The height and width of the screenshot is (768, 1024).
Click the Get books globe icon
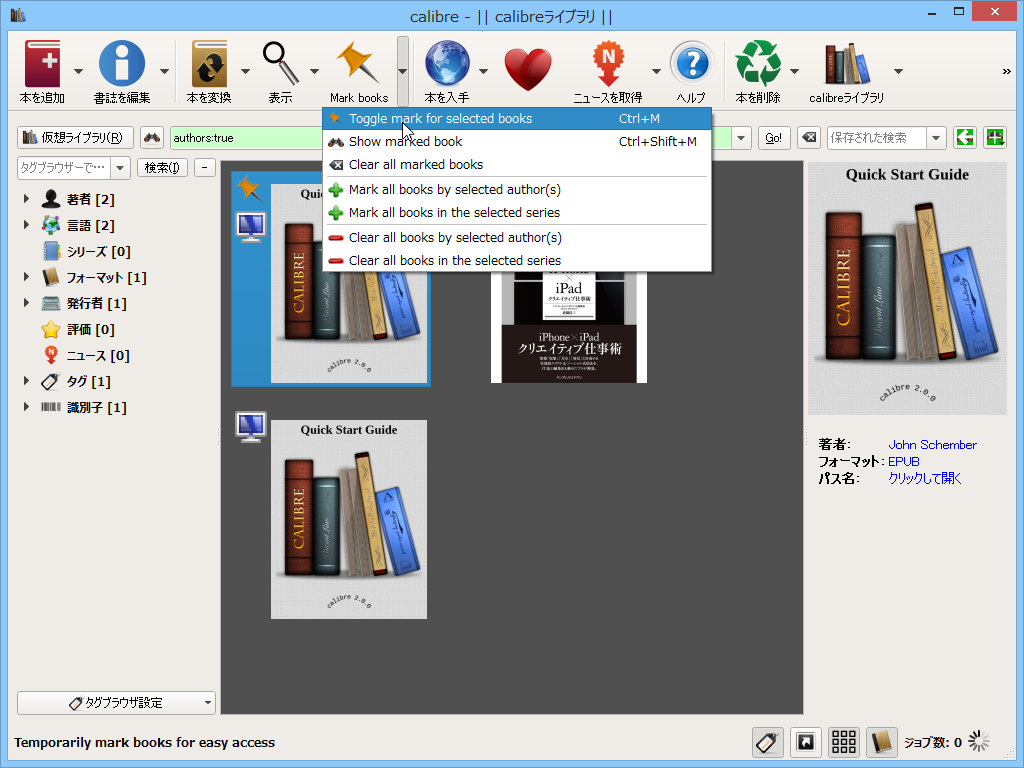pos(447,63)
